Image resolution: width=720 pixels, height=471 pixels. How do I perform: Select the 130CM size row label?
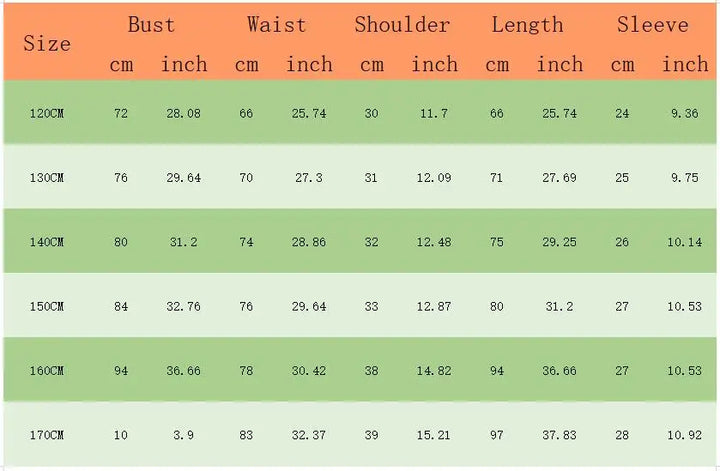tap(47, 178)
